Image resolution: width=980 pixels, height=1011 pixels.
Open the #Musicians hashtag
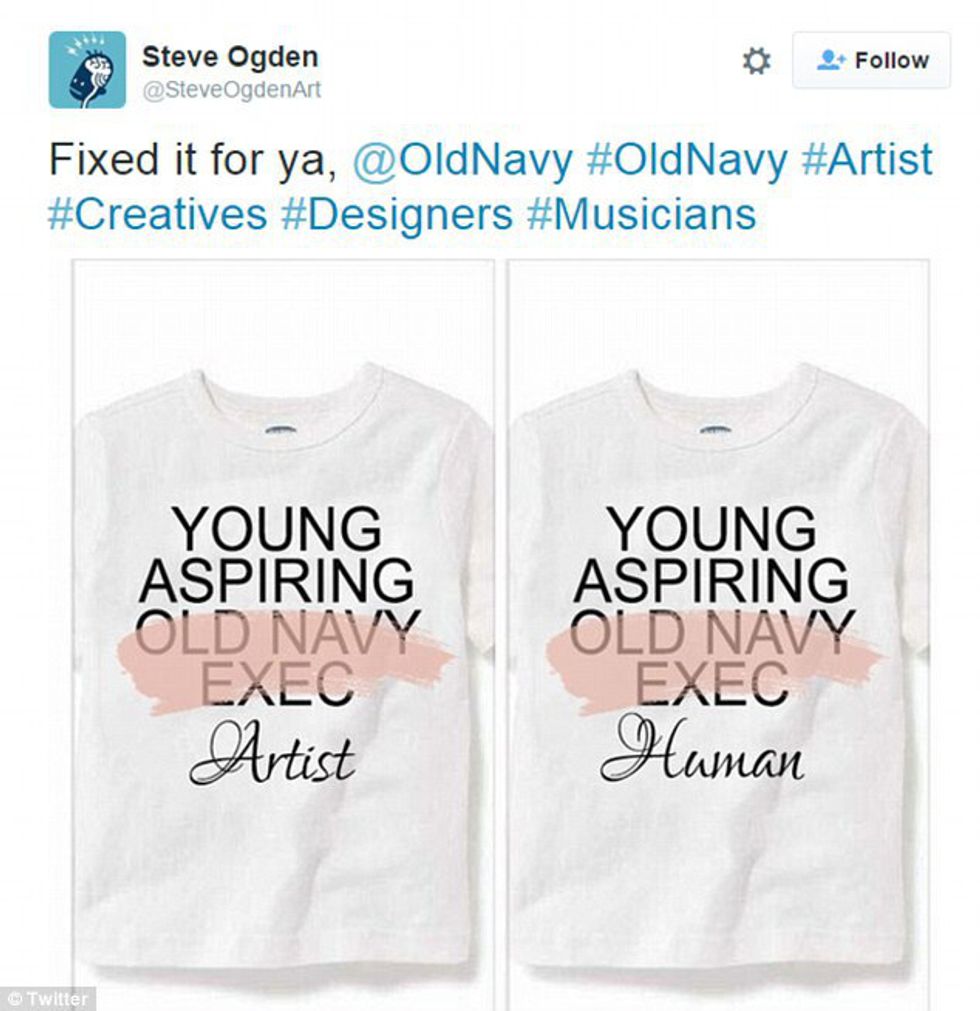[x=642, y=214]
